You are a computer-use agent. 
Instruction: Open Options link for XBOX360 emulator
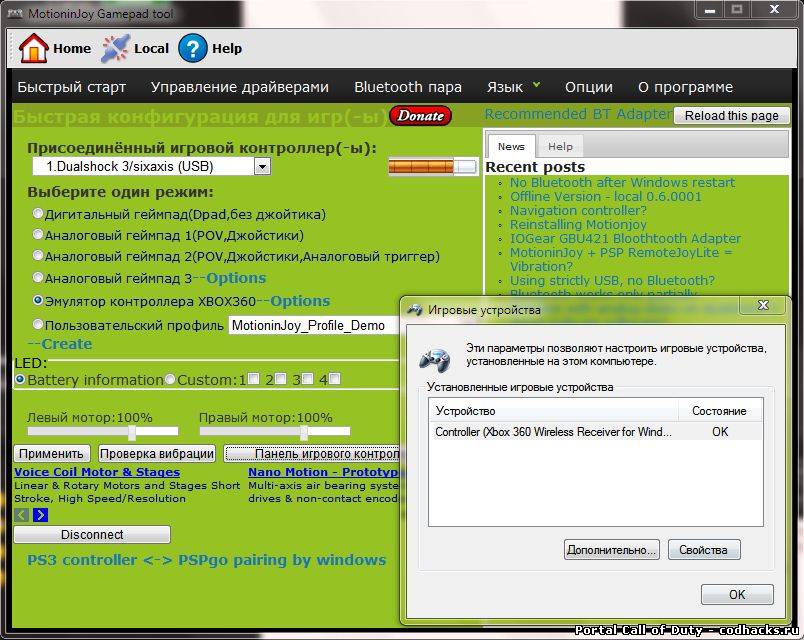300,301
